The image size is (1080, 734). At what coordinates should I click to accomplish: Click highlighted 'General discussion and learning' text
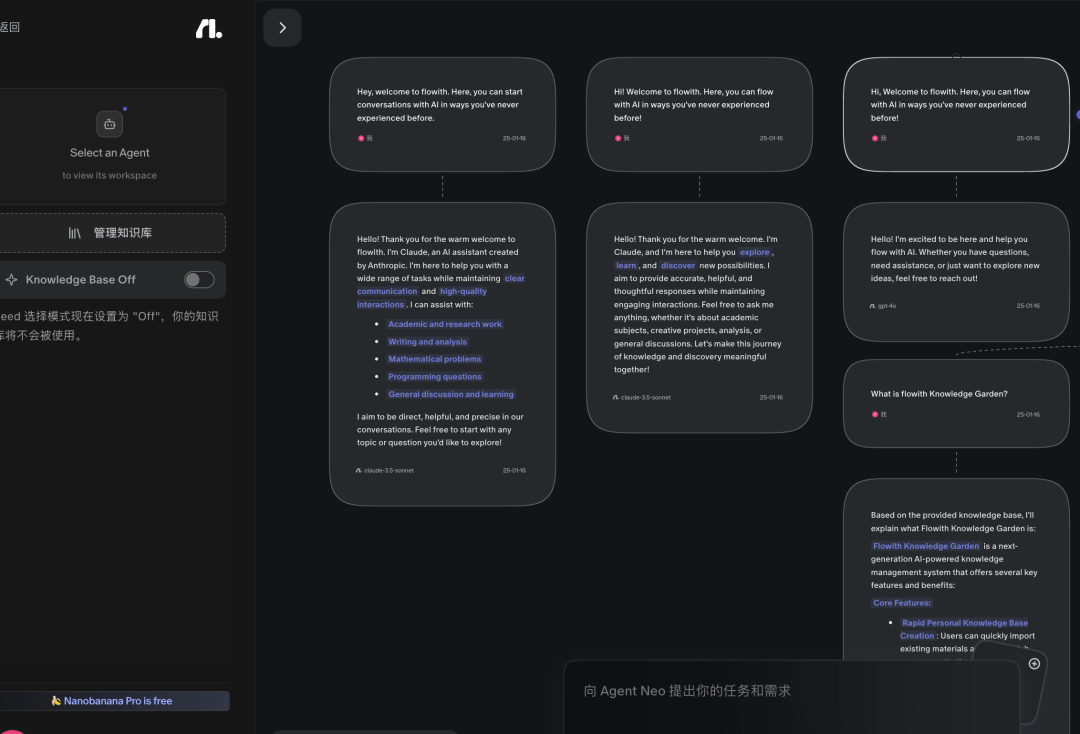450,395
